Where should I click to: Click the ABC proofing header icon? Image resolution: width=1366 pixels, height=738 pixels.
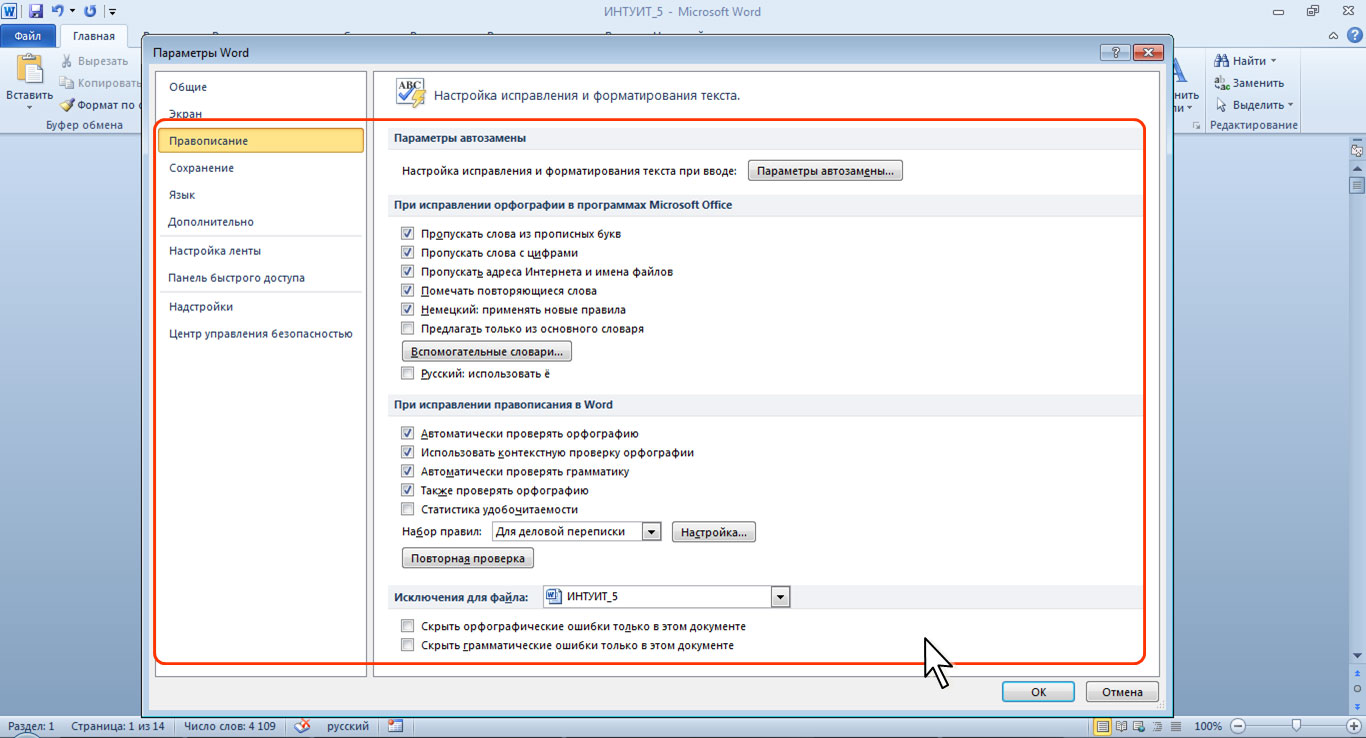click(411, 93)
